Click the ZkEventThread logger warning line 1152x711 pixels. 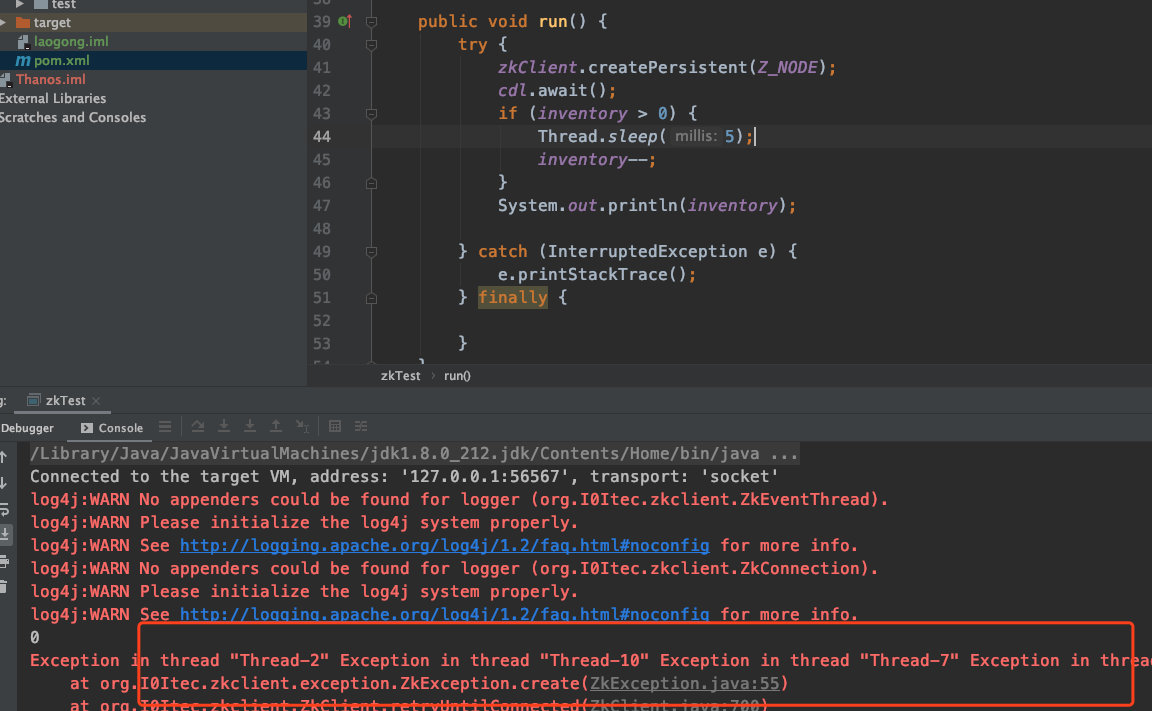(458, 499)
